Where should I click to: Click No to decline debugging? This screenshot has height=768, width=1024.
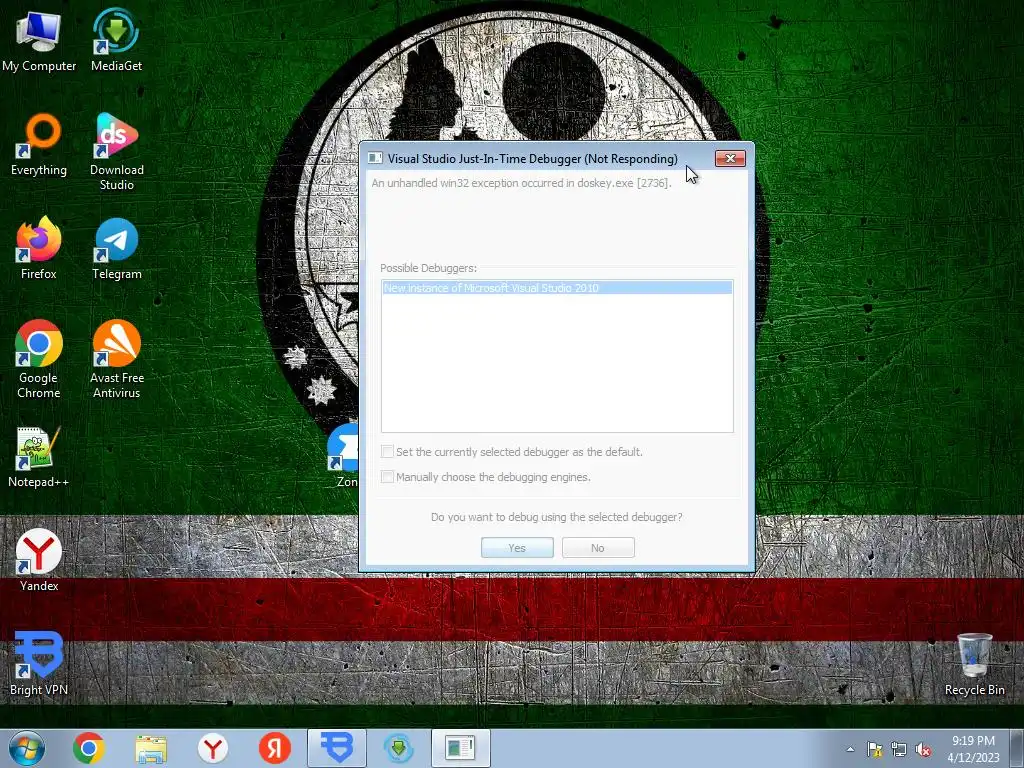pyautogui.click(x=598, y=548)
